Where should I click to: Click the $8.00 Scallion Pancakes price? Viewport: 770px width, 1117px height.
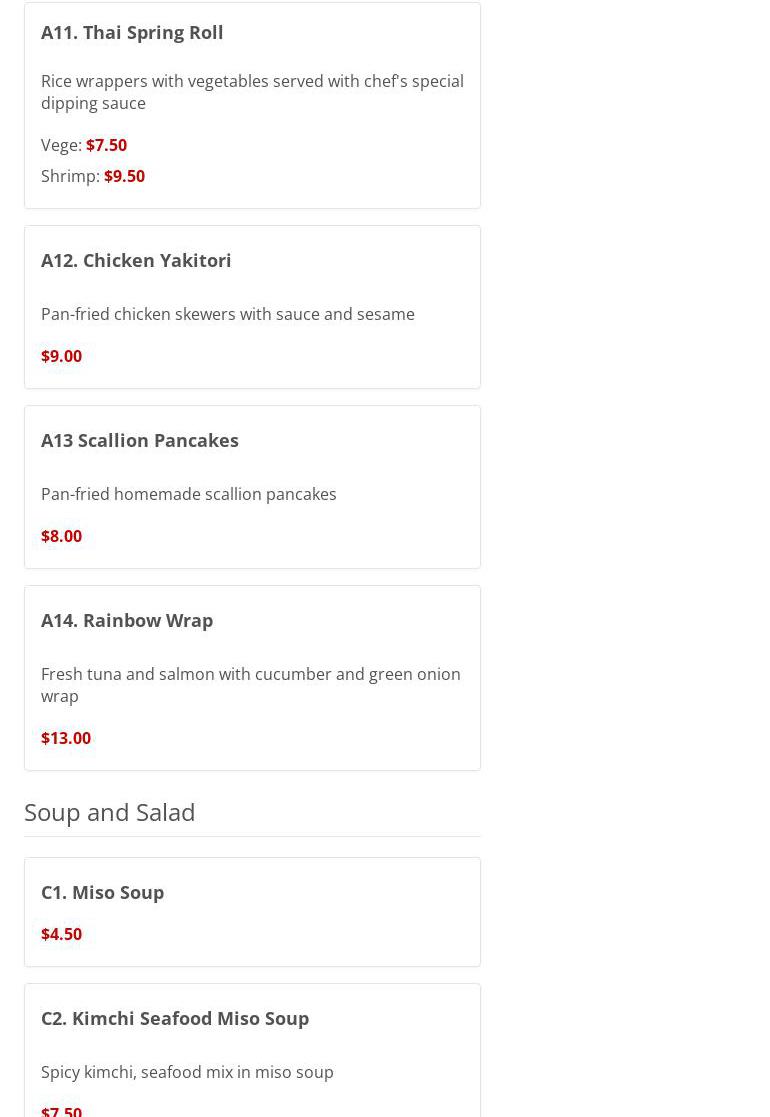(61, 536)
